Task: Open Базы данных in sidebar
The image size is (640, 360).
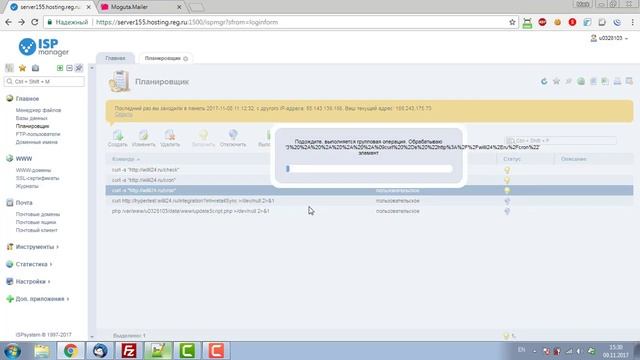Action: pos(31,118)
